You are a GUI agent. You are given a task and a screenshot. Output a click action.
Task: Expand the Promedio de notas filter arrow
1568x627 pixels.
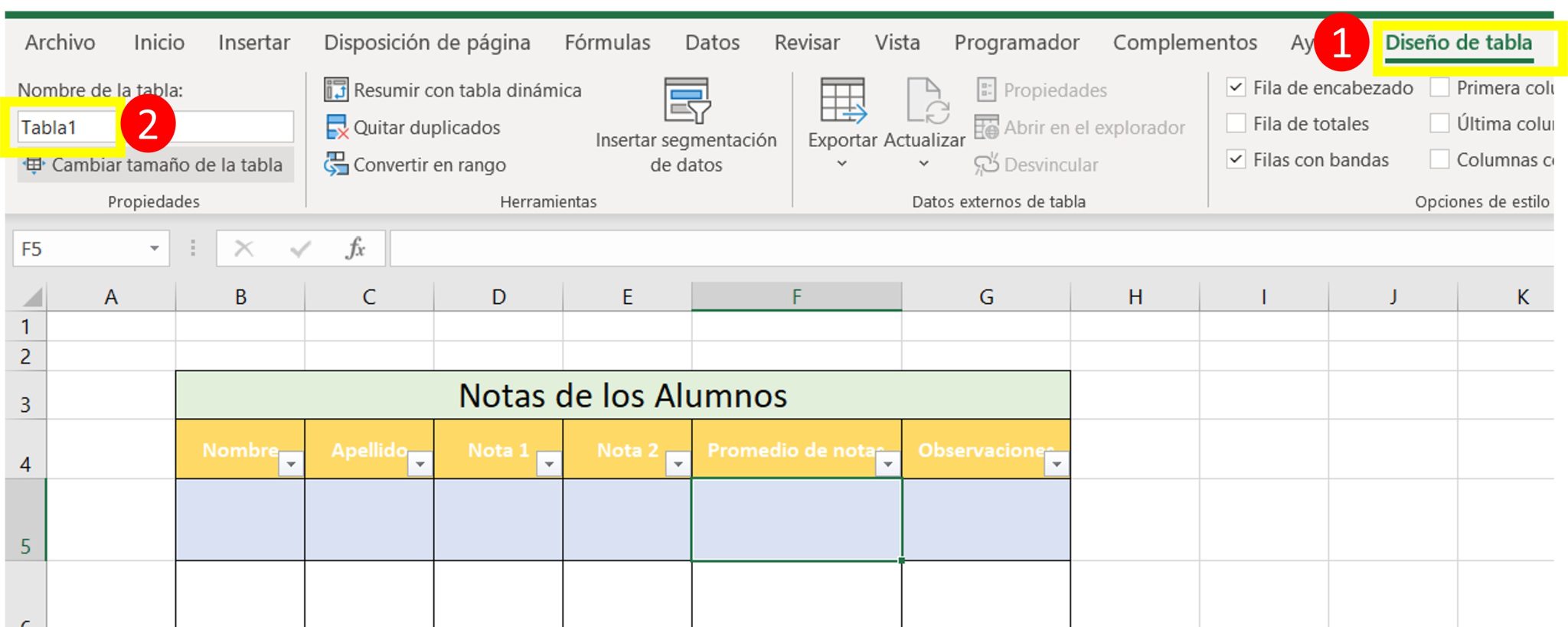pyautogui.click(x=887, y=464)
